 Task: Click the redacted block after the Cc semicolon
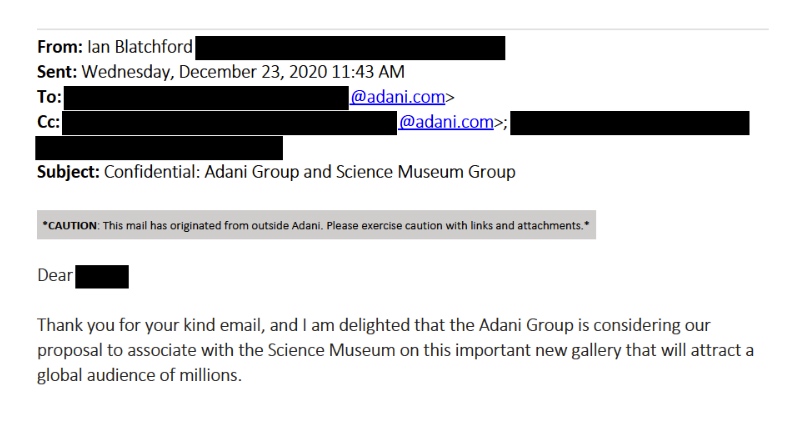click(x=631, y=123)
